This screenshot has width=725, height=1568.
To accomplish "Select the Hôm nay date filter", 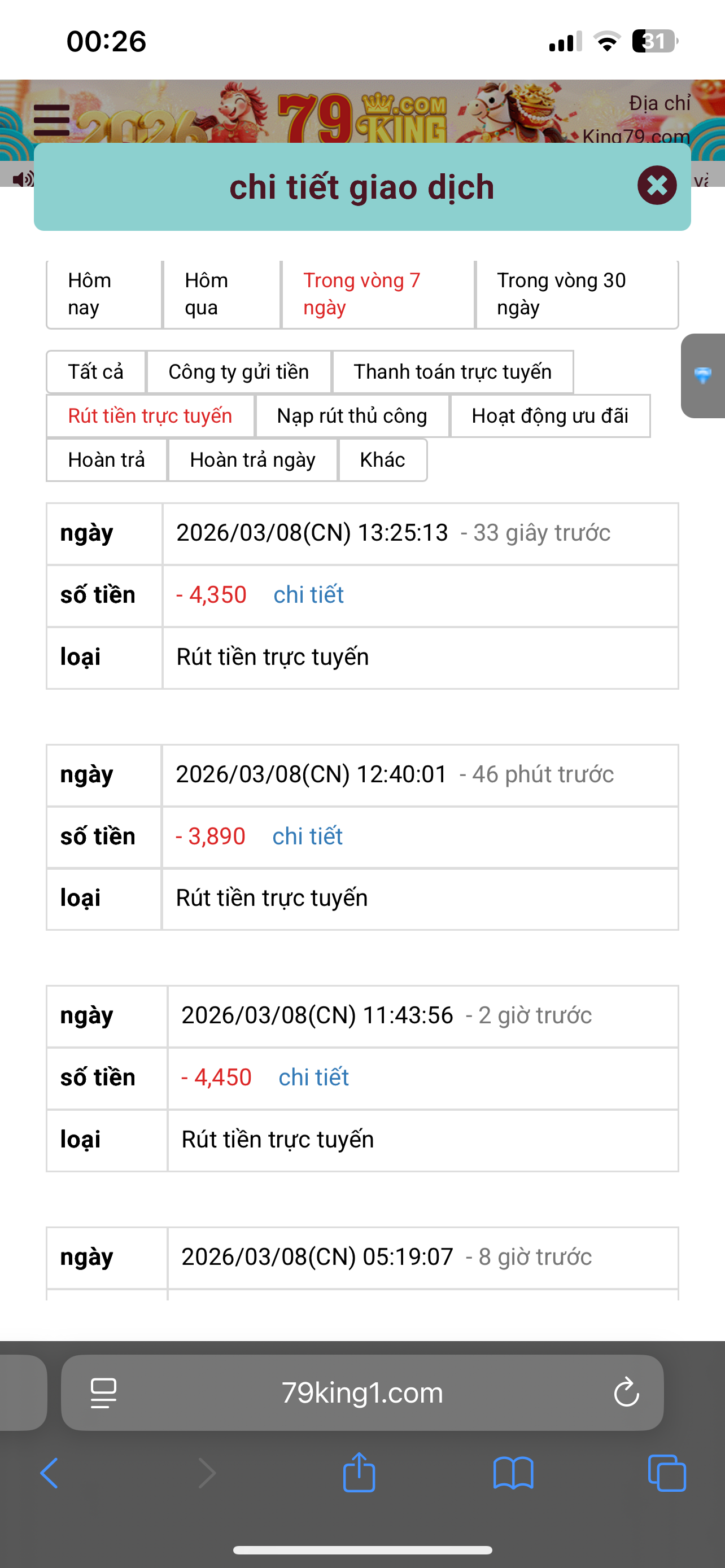I will [104, 294].
